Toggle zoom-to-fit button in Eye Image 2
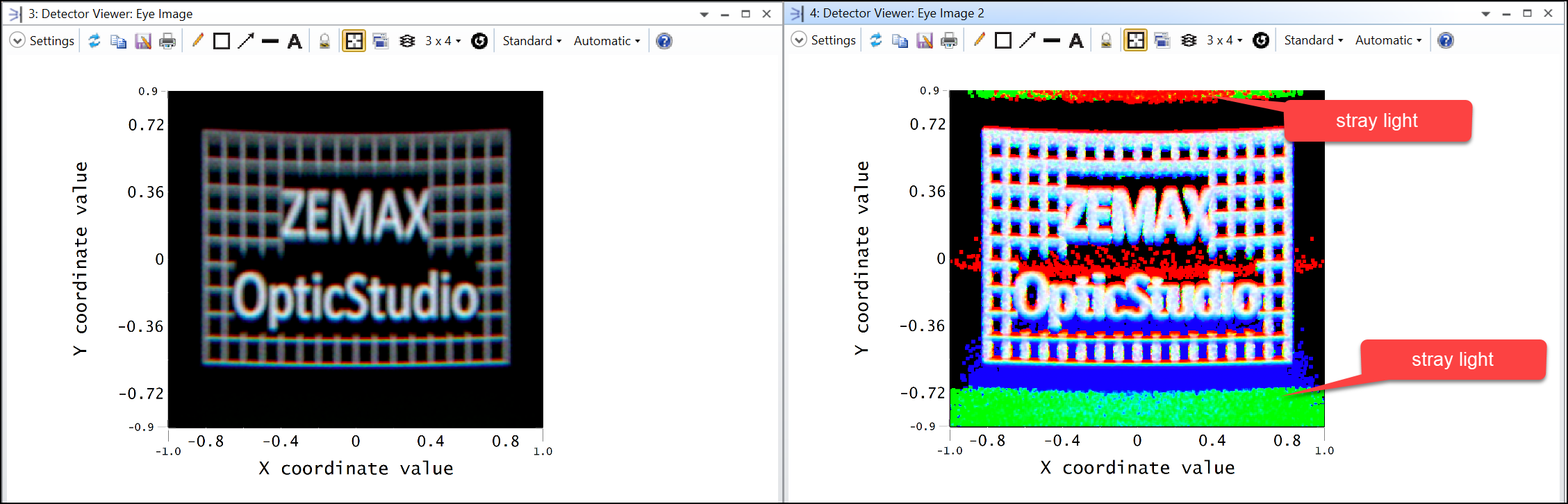Screen dimensions: 1568x504 [1135, 40]
